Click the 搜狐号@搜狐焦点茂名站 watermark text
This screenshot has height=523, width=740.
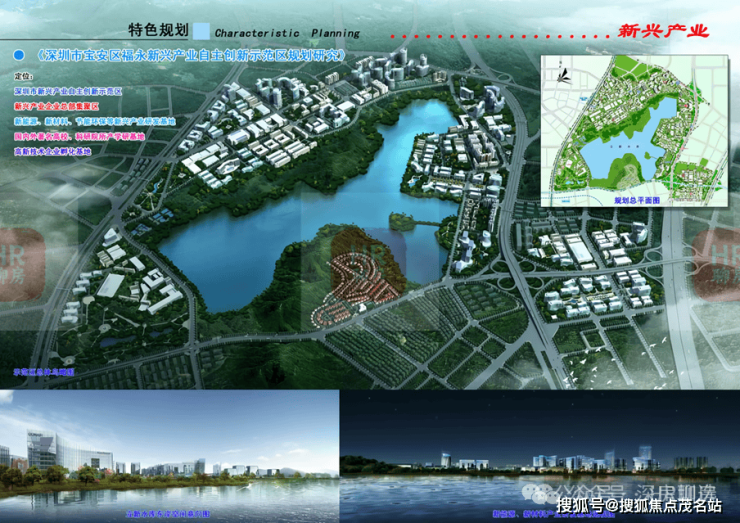coord(639,506)
